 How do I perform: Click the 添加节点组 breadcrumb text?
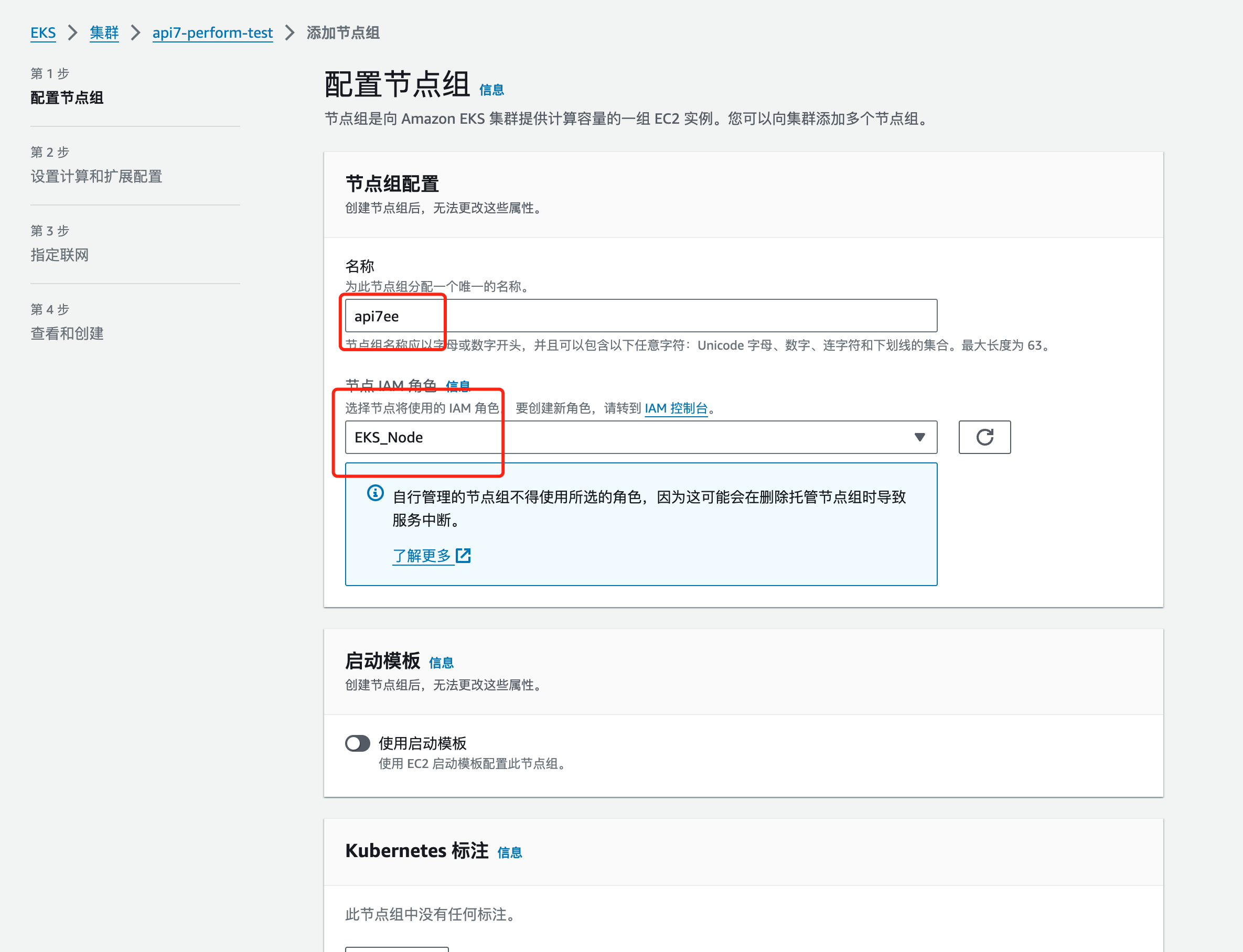click(343, 33)
